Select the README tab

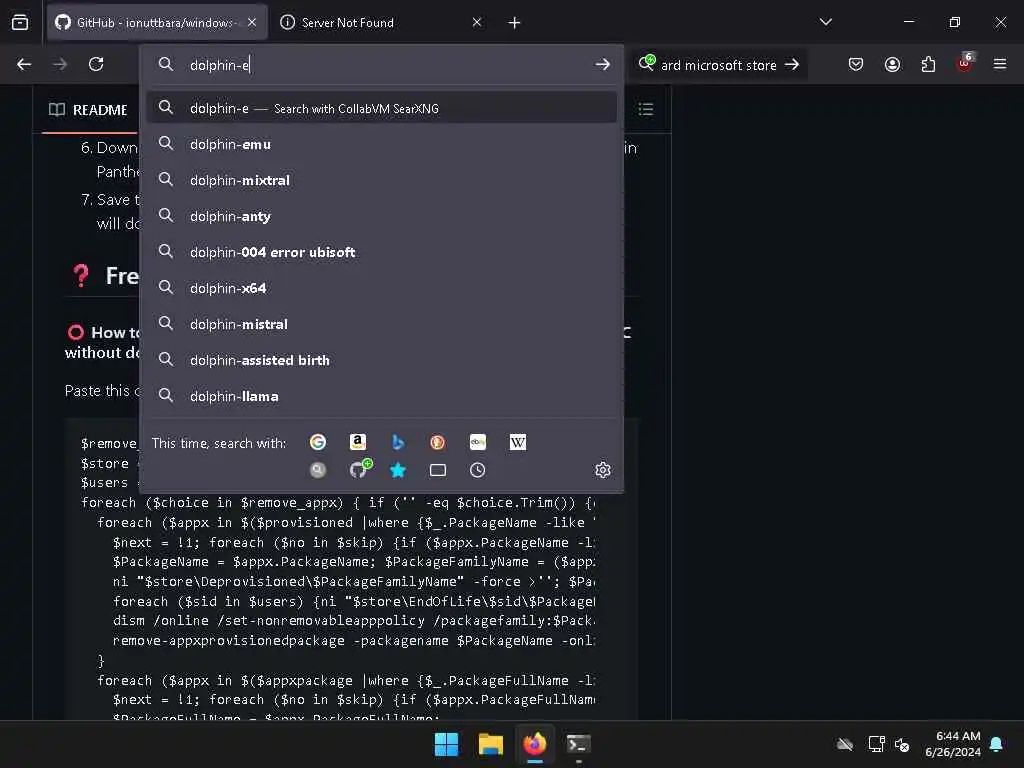[x=89, y=110]
